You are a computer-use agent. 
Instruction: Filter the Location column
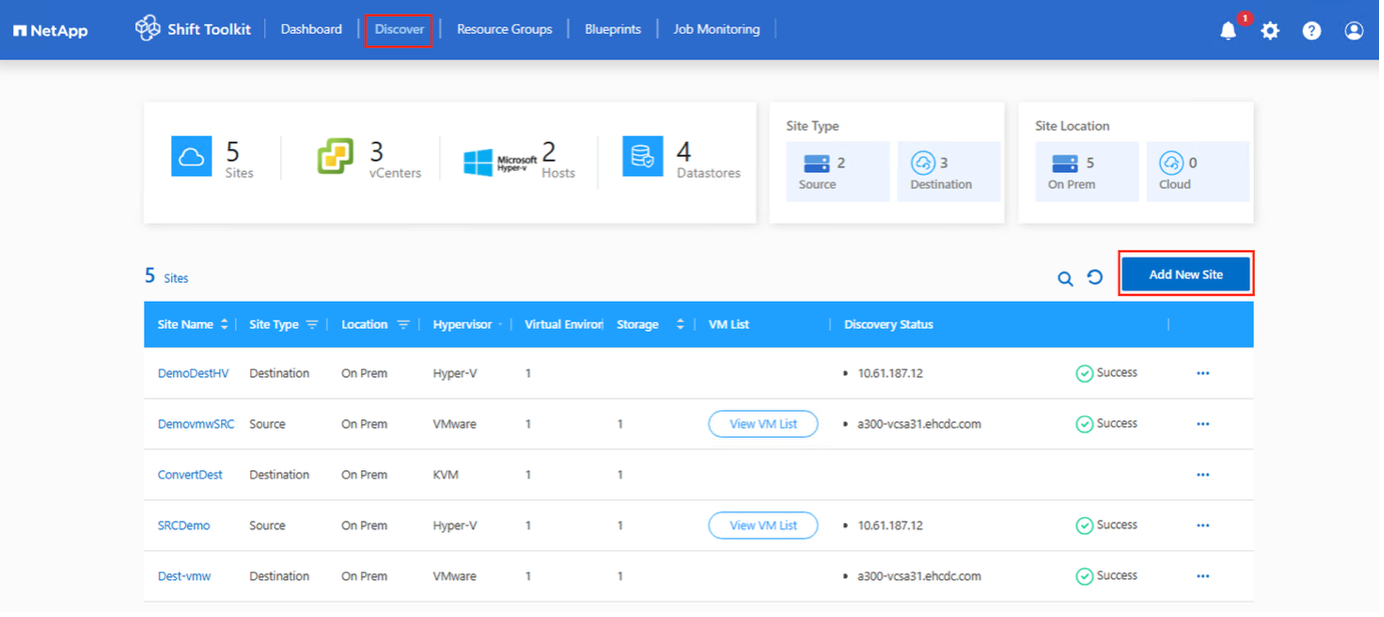[403, 325]
